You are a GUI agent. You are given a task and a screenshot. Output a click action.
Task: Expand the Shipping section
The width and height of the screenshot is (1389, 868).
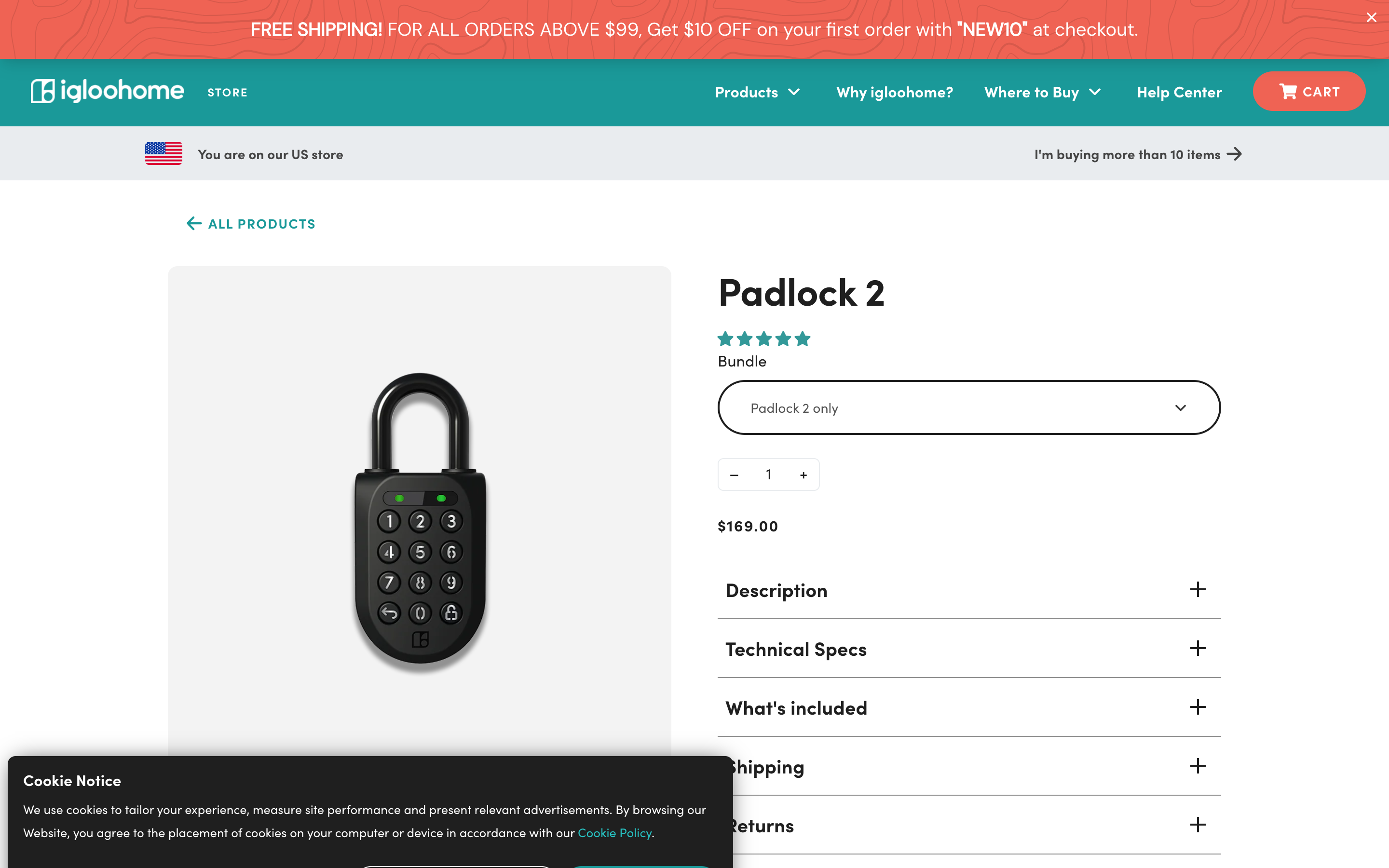[1198, 766]
